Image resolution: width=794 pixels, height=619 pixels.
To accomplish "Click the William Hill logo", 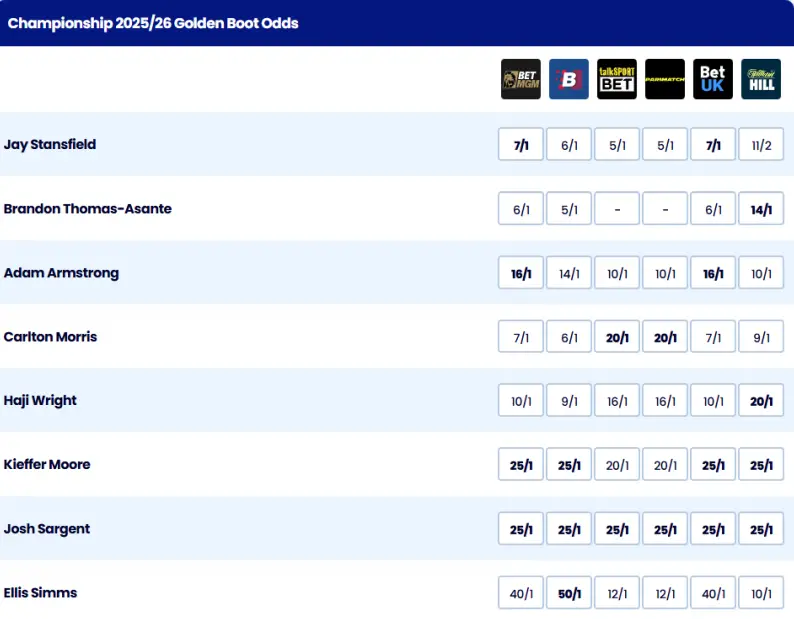I will coord(761,79).
